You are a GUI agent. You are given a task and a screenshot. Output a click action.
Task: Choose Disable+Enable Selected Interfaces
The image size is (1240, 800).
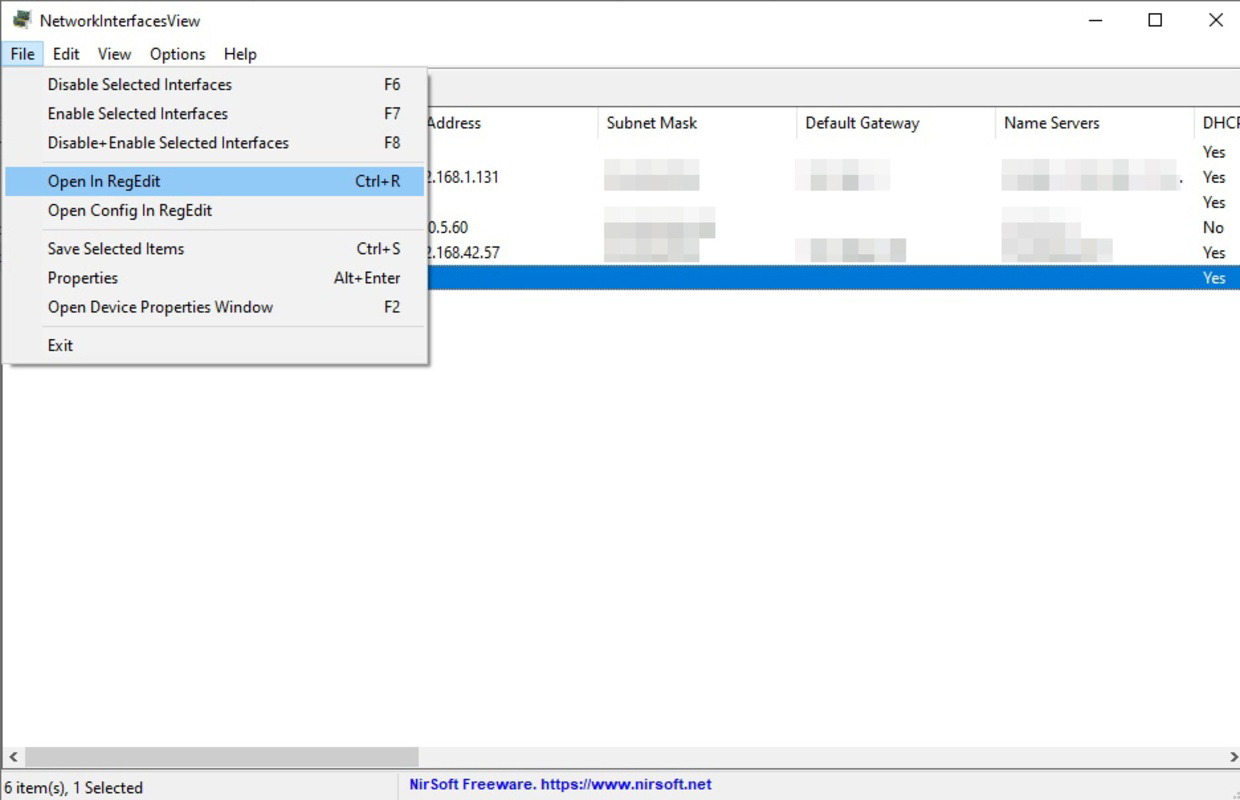click(x=215, y=143)
